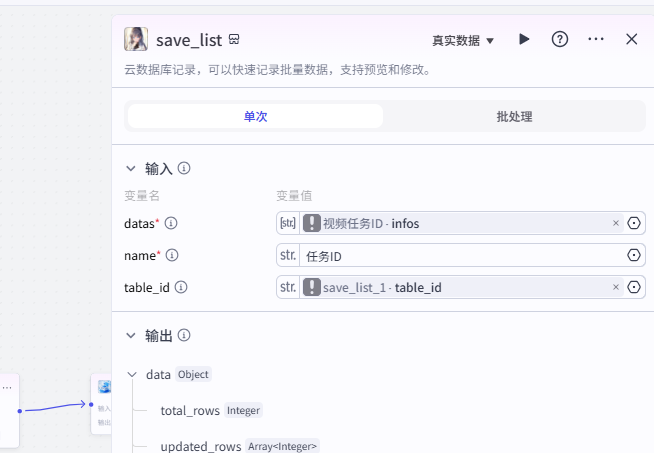The width and height of the screenshot is (654, 453).
Task: Click the 变量名 column header
Action: click(142, 195)
